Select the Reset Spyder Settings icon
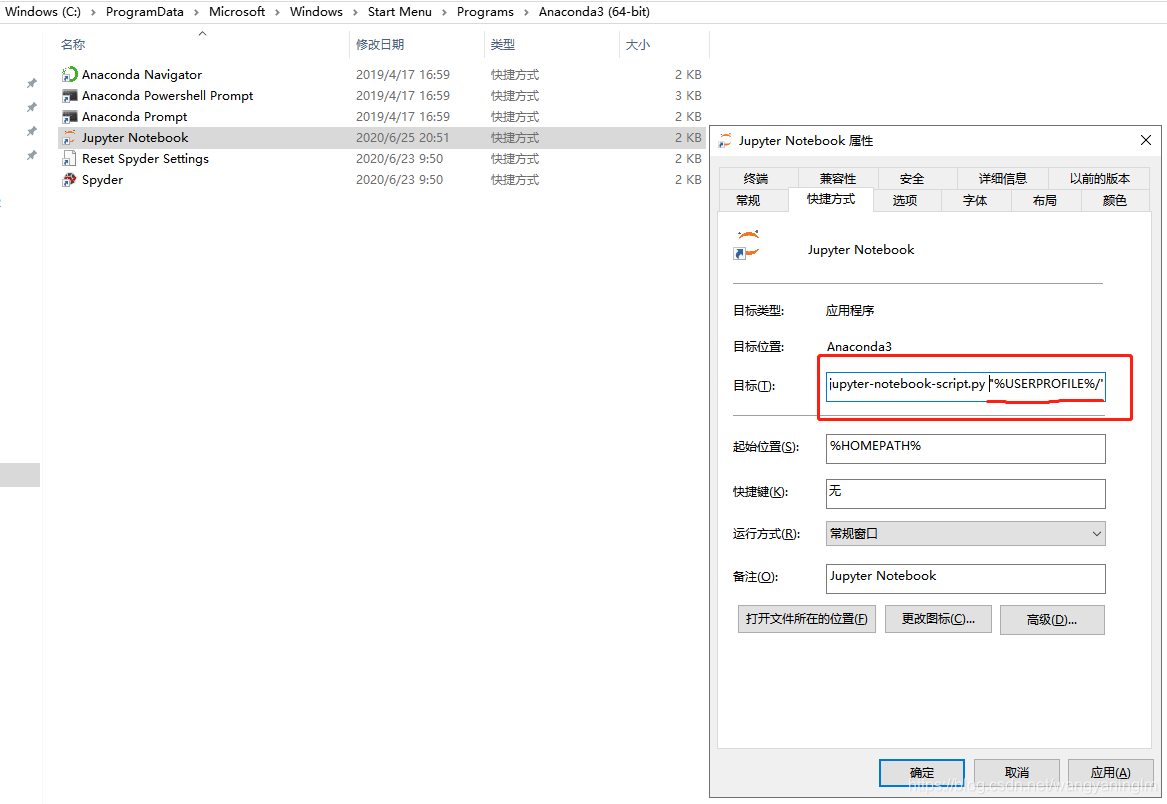1167x804 pixels. [69, 159]
